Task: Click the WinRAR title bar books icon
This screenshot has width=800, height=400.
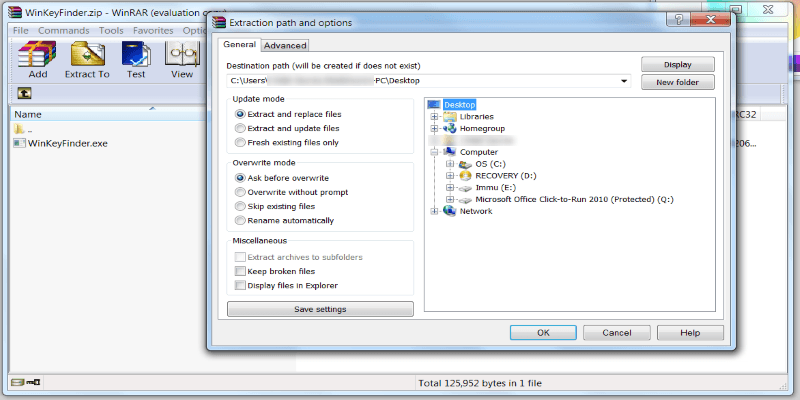Action: (x=17, y=10)
